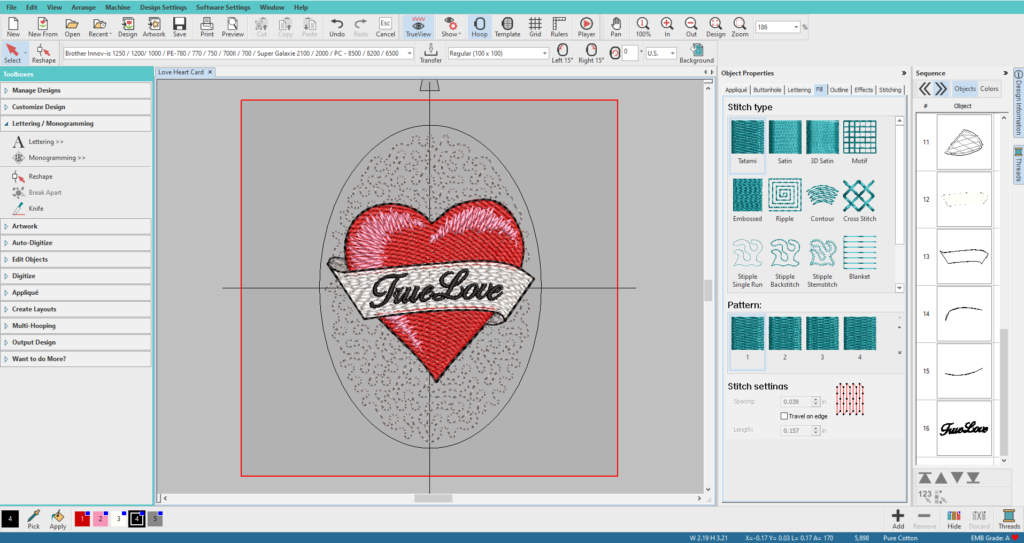
Task: Expand the Appliqué toolbox section
Action: pyautogui.click(x=26, y=292)
